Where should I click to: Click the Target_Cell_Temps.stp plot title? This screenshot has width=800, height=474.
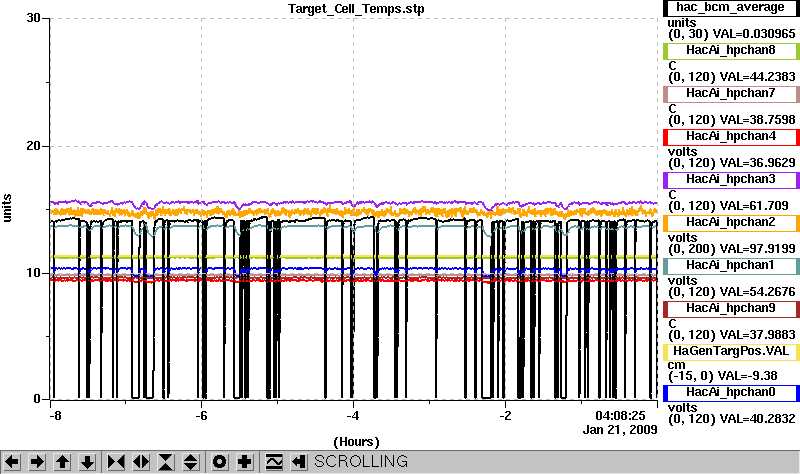coord(356,9)
